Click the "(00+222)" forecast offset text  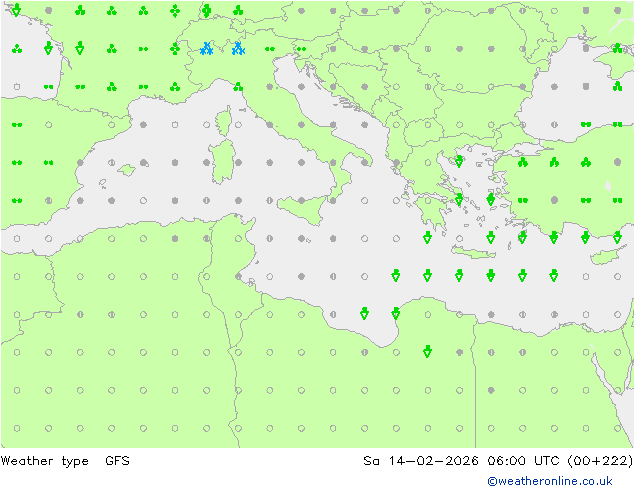600,460
